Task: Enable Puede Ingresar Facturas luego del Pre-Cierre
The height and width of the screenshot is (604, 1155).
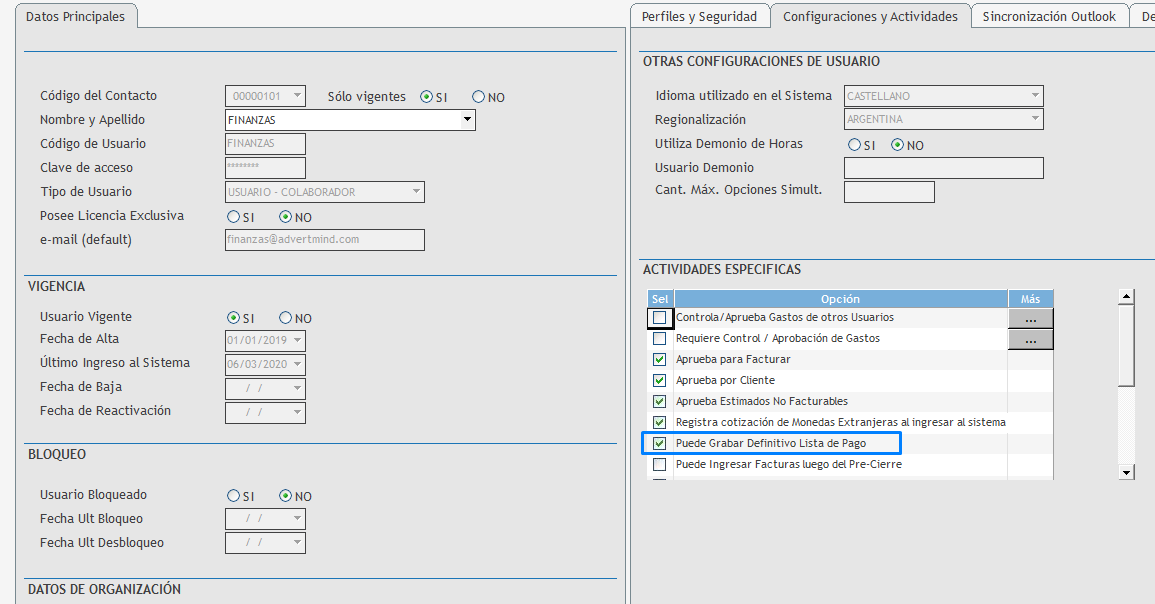Action: coord(659,465)
